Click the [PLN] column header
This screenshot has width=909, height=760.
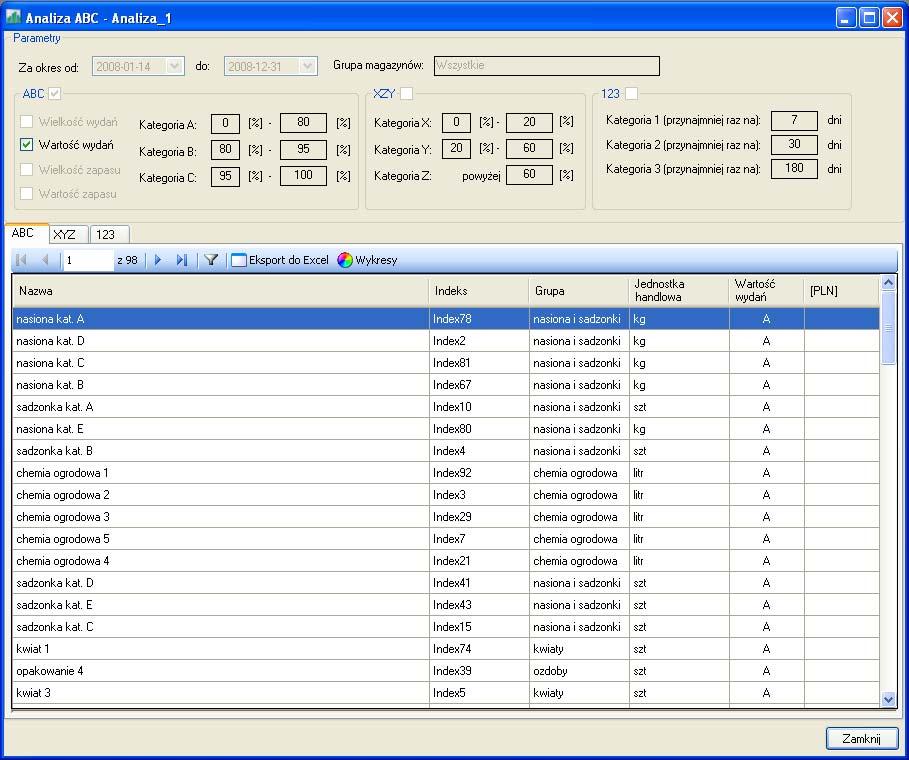pyautogui.click(x=842, y=291)
